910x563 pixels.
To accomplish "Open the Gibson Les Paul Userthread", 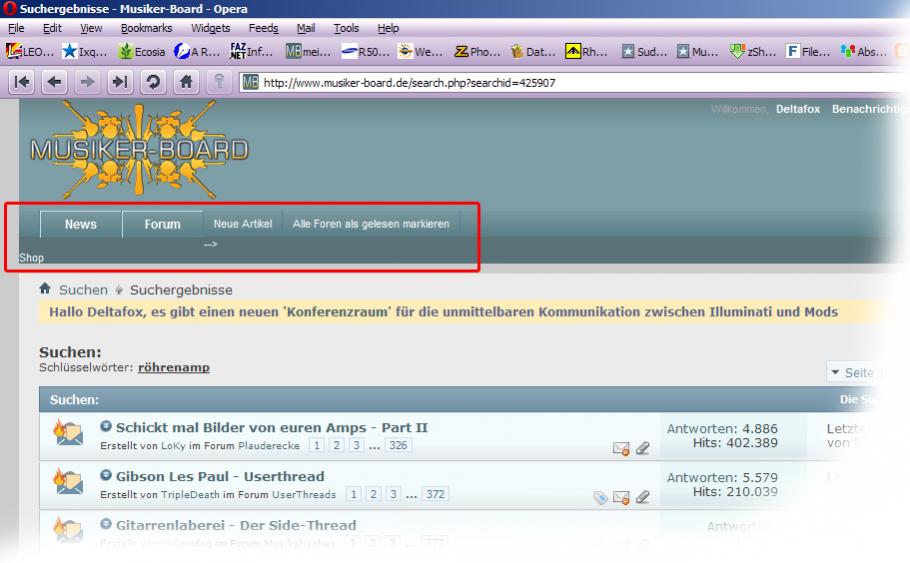I will click(220, 476).
